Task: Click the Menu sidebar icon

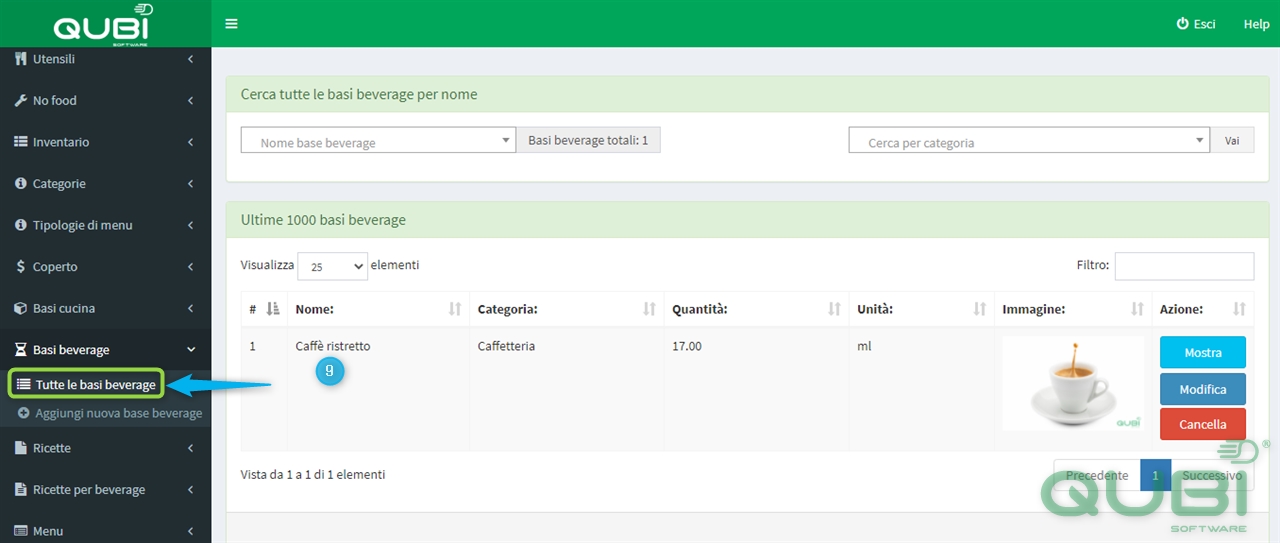Action: [x=21, y=531]
